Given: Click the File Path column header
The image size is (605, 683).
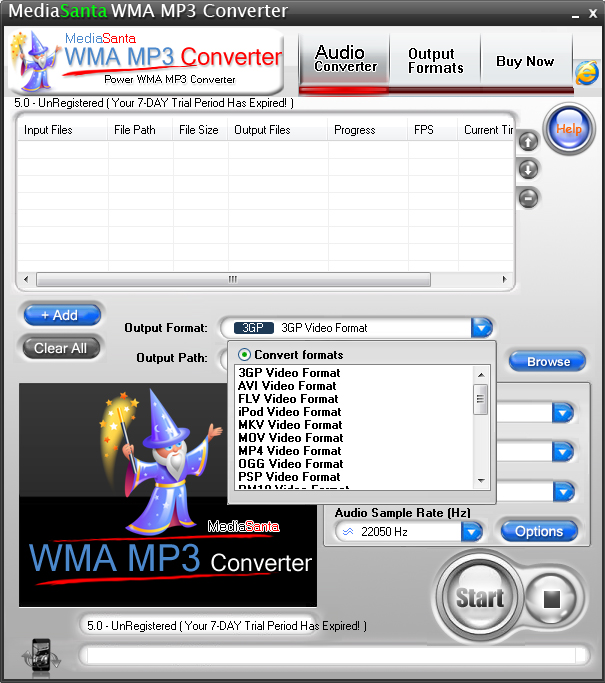Looking at the screenshot, I should (139, 130).
